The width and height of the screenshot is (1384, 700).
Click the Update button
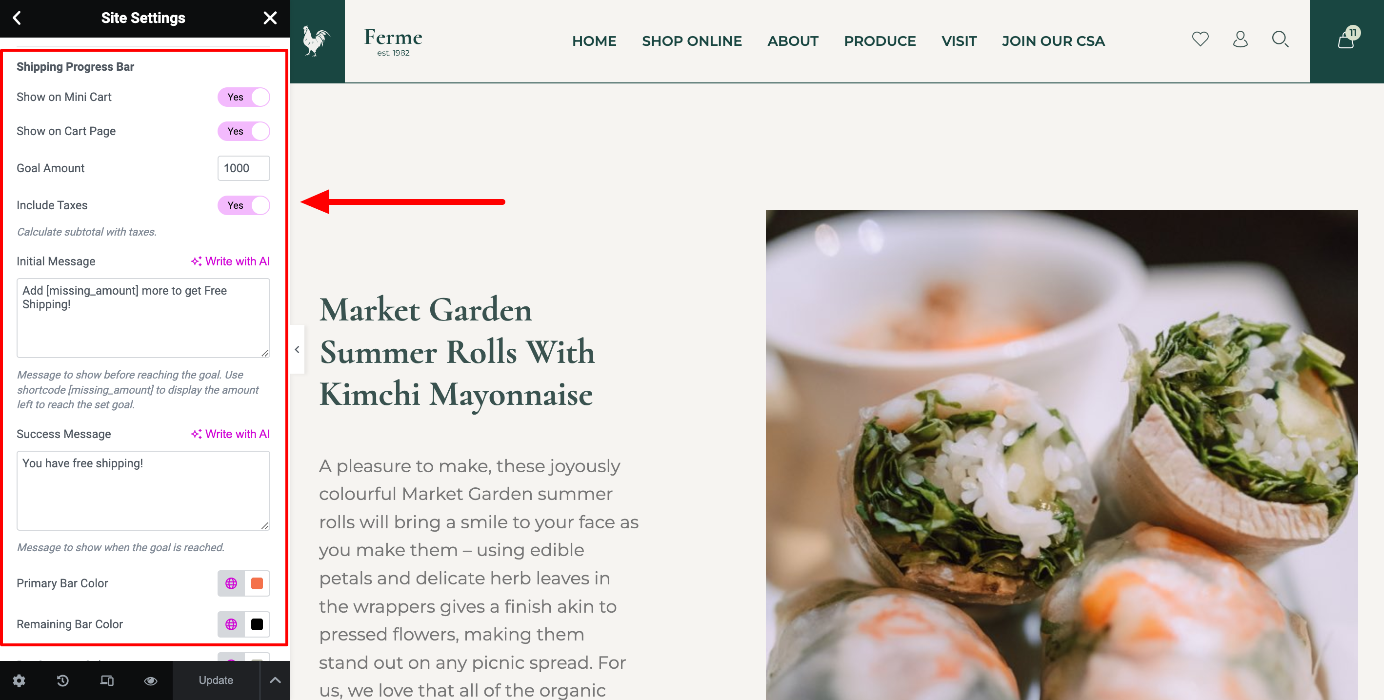pos(216,681)
